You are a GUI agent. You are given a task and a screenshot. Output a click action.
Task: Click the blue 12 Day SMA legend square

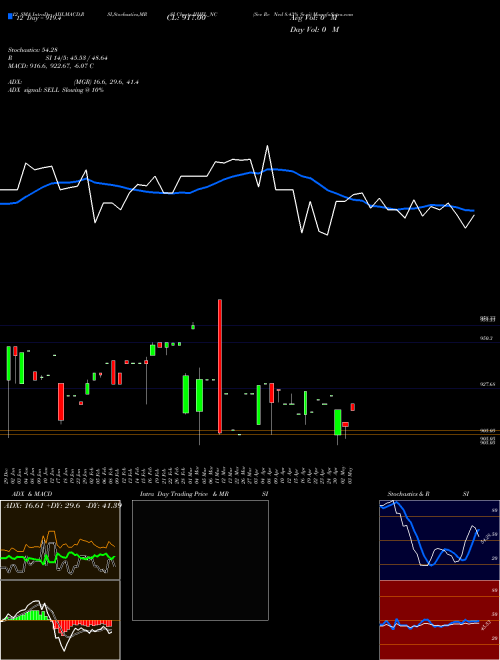pyautogui.click(x=10, y=16)
